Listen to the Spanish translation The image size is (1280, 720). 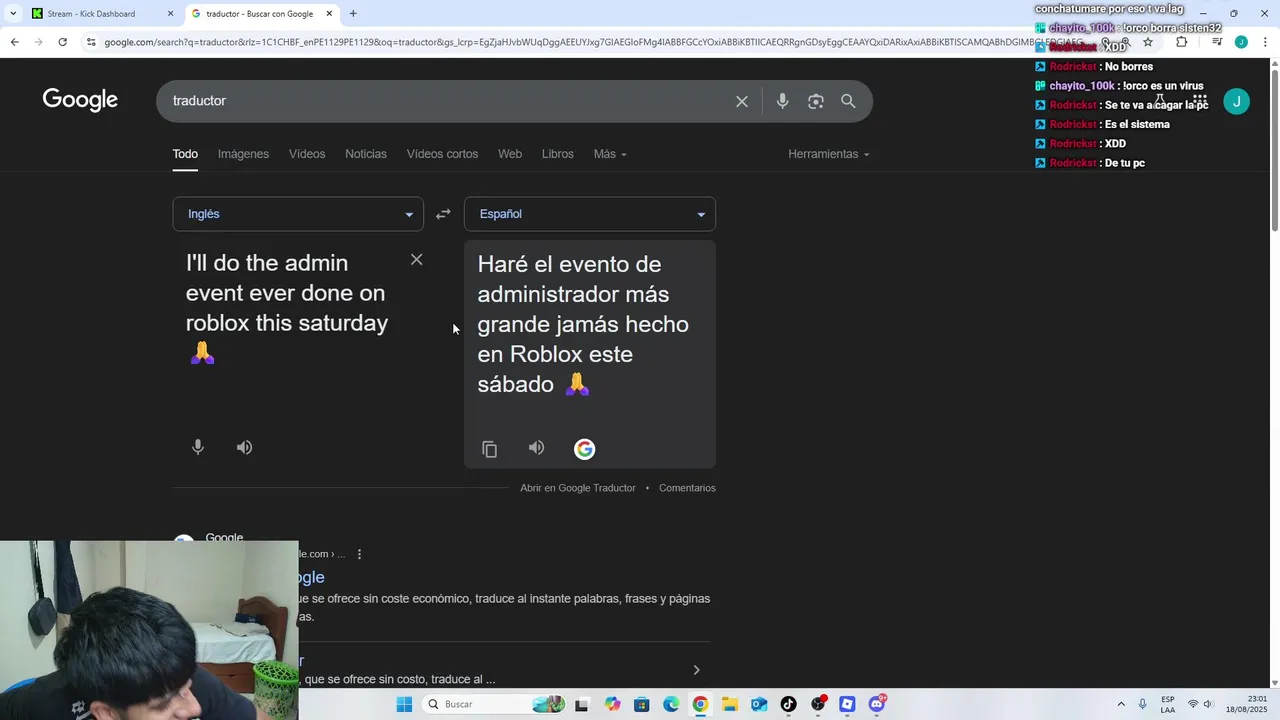pyautogui.click(x=536, y=448)
